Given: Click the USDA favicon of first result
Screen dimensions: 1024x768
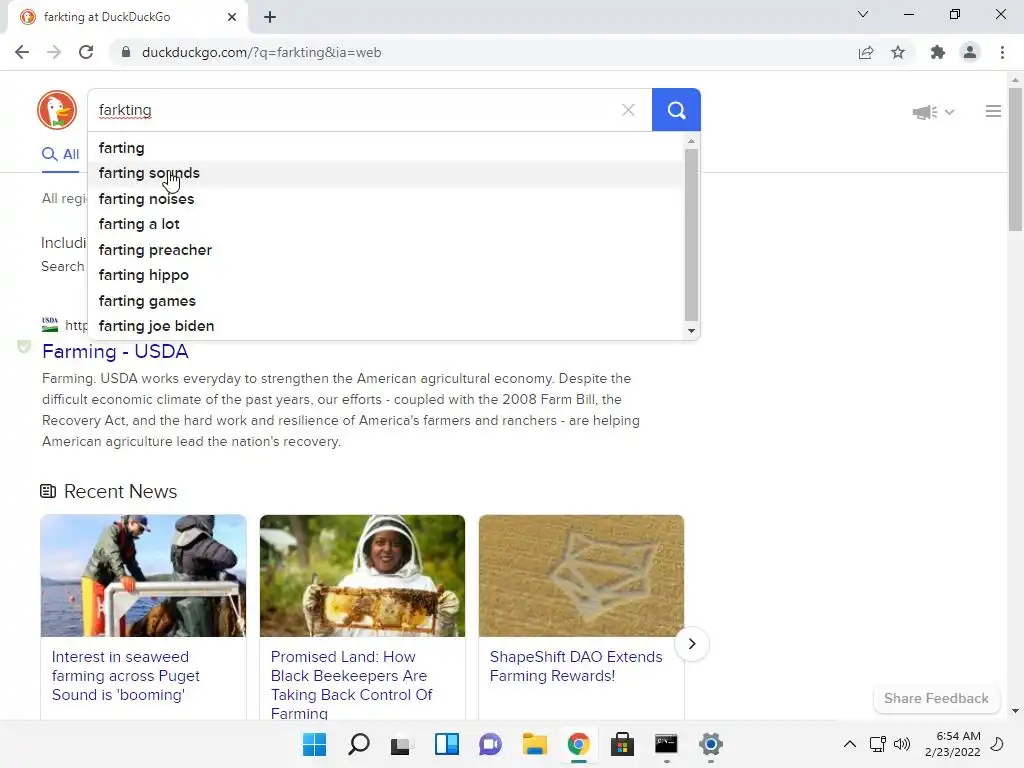Looking at the screenshot, I should click(50, 325).
